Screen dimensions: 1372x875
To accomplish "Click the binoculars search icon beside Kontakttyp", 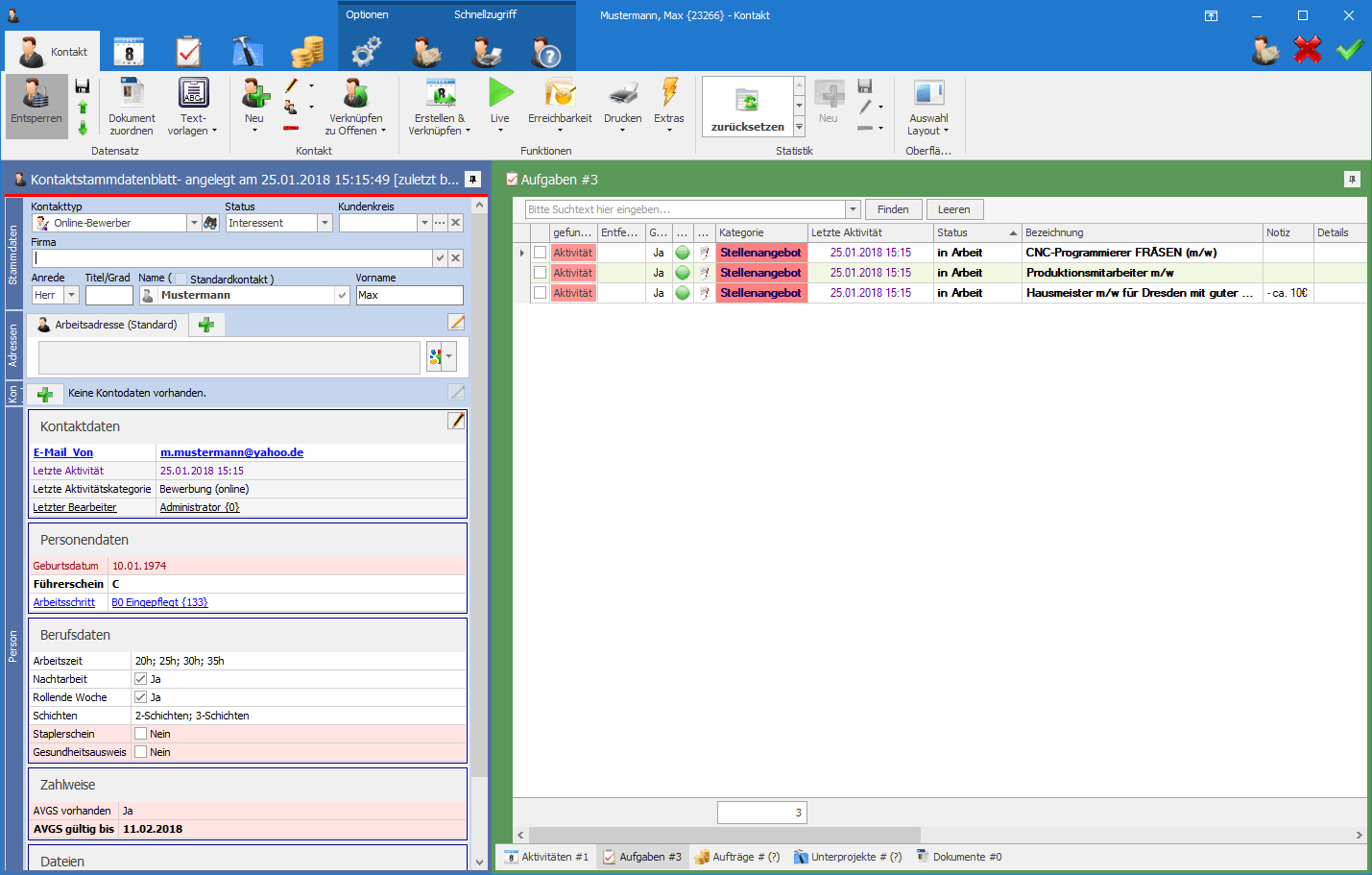I will (x=210, y=223).
